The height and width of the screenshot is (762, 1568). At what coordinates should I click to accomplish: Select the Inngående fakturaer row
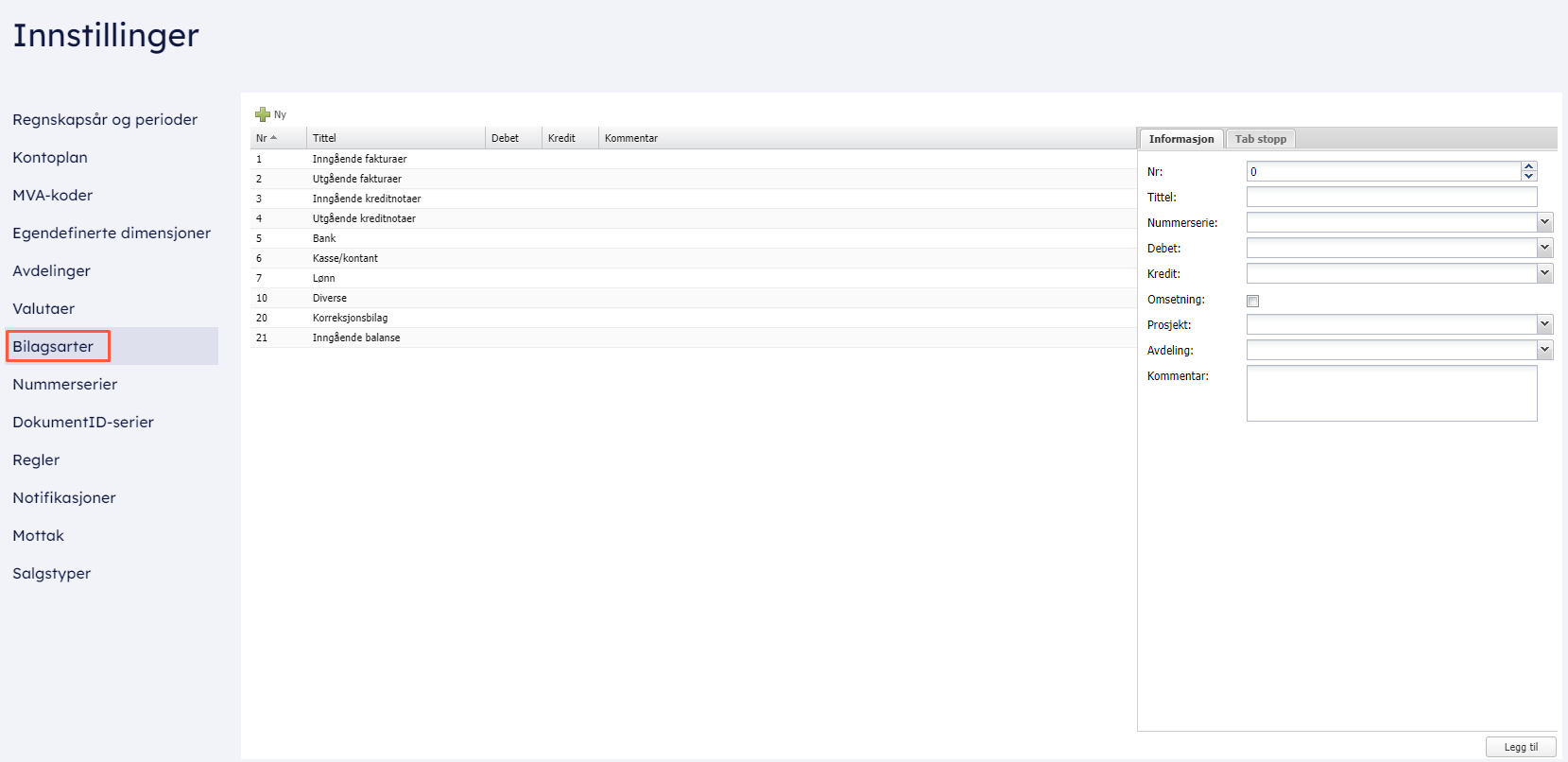click(x=359, y=159)
